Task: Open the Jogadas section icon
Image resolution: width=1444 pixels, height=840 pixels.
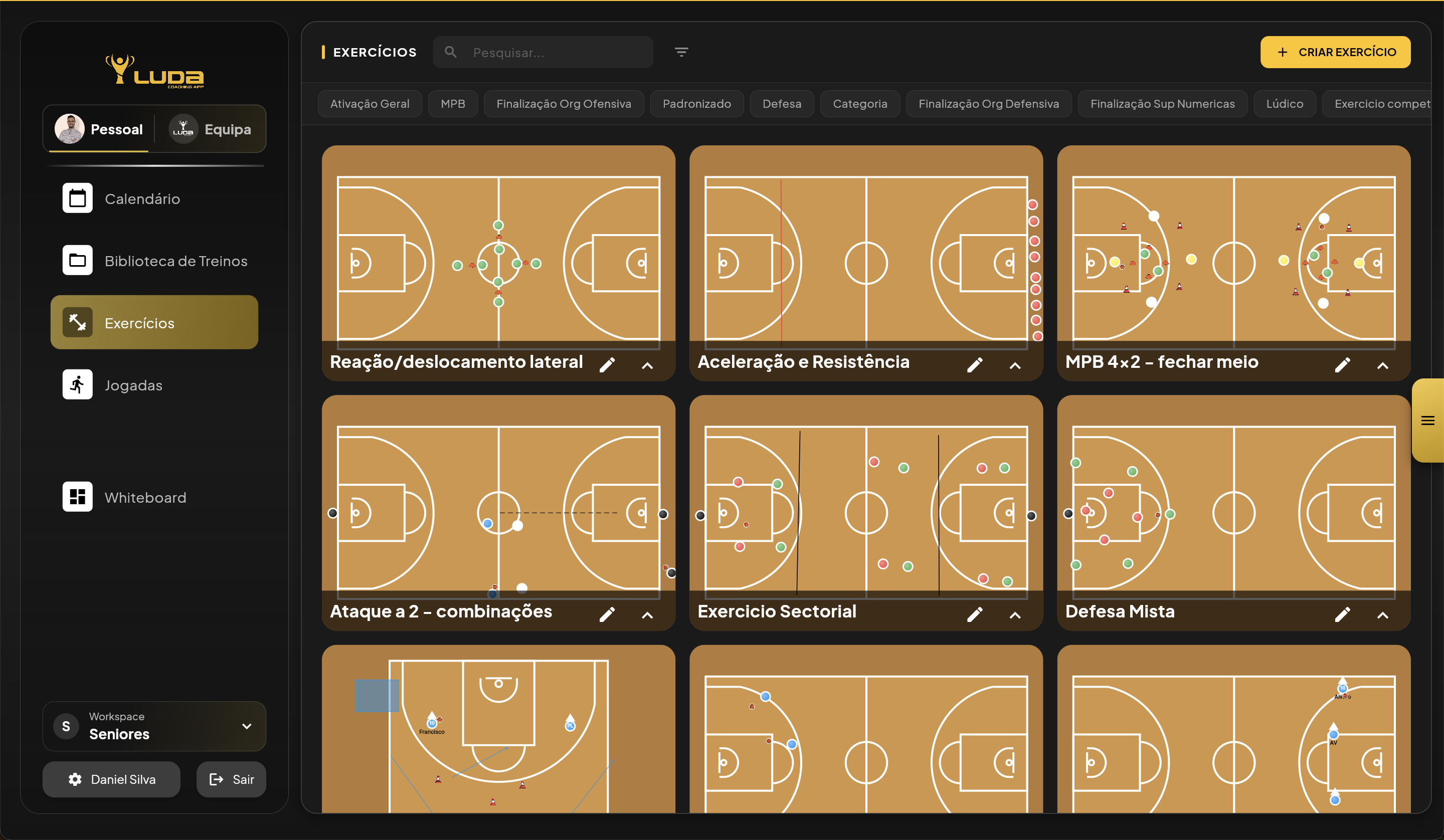Action: [x=78, y=384]
